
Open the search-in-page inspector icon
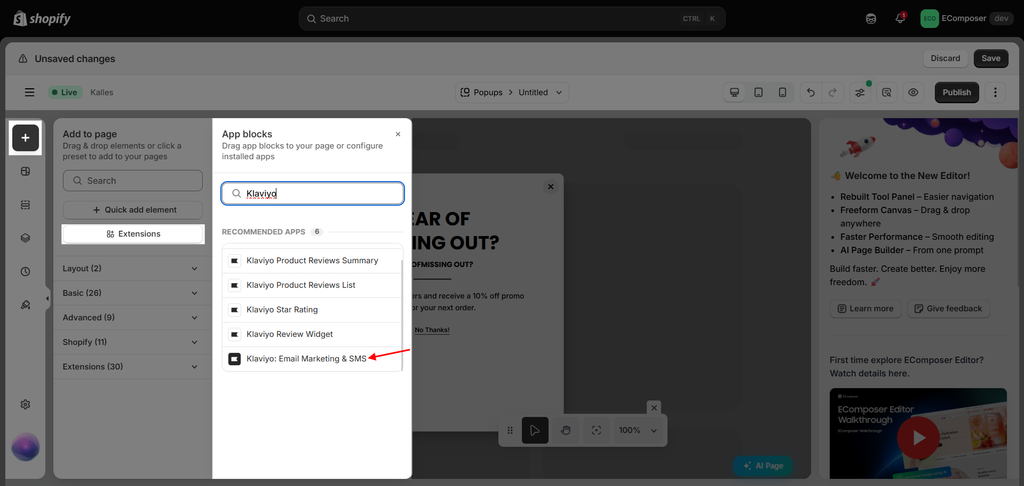click(887, 92)
